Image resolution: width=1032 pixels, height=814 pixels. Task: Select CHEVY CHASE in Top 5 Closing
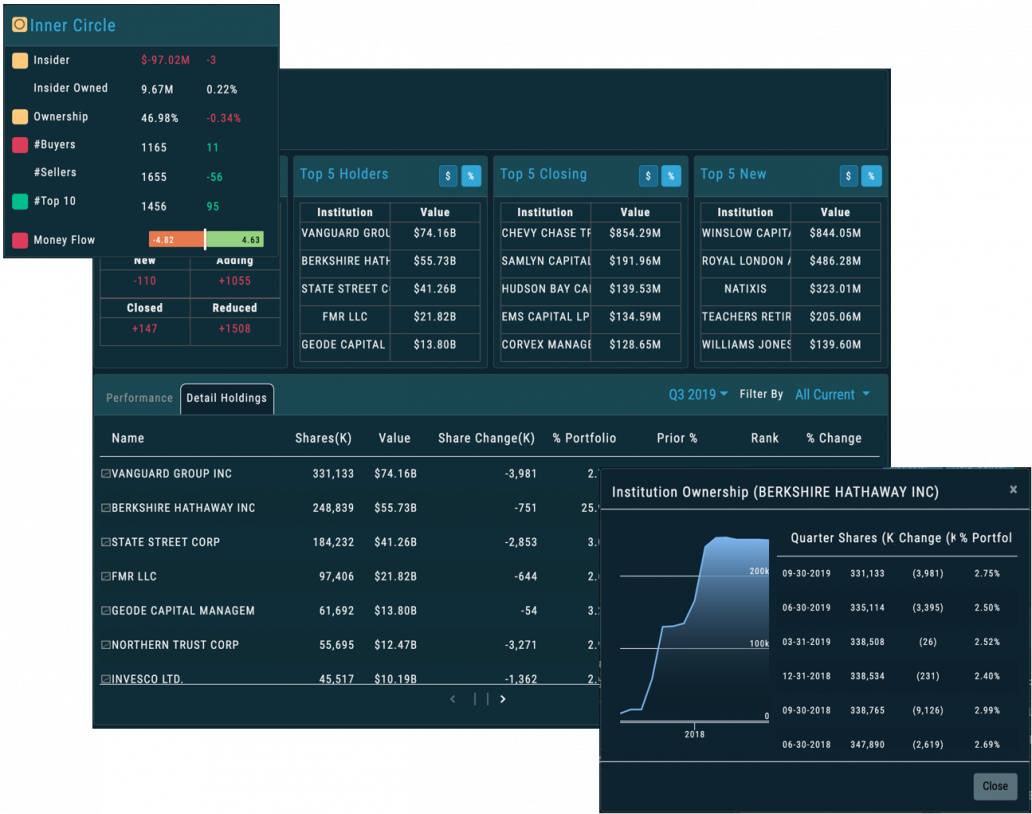546,234
